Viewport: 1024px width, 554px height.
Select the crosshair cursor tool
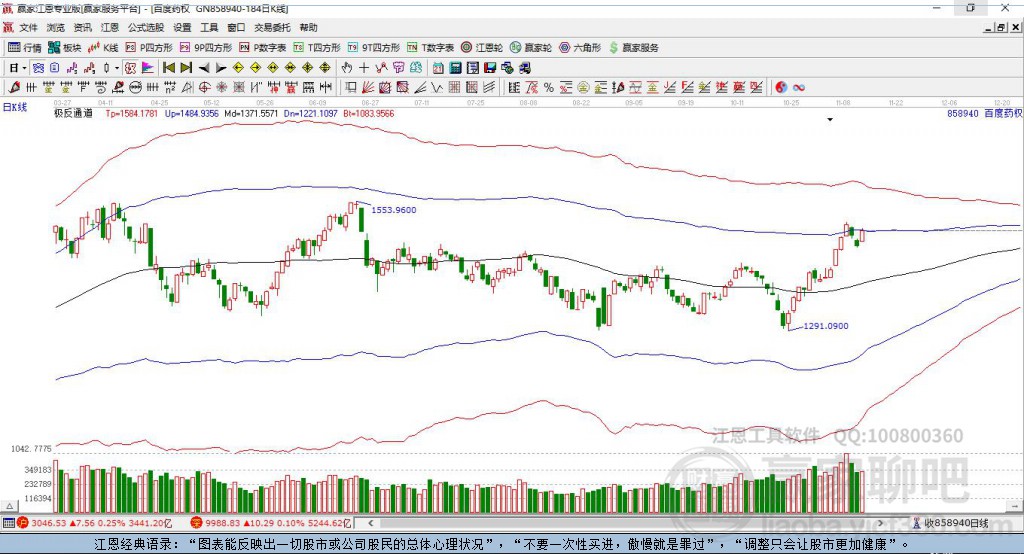pyautogui.click(x=364, y=67)
